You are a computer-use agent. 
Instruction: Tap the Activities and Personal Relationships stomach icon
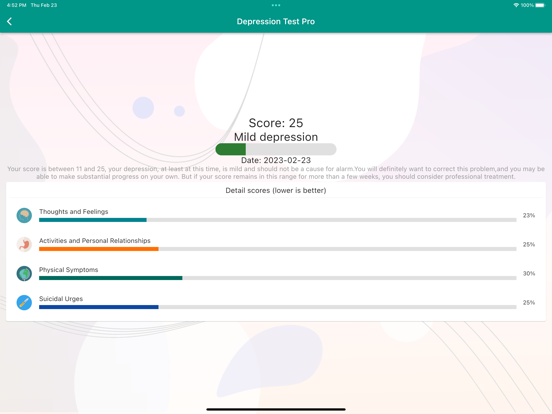tap(24, 244)
